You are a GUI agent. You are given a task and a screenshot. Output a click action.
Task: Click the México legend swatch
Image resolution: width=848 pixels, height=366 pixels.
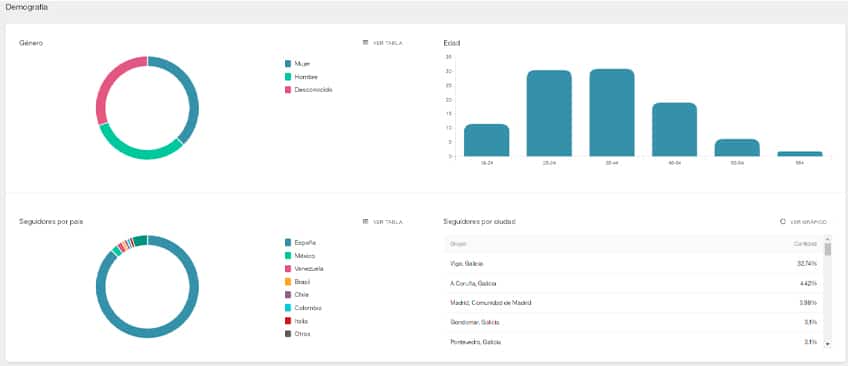tap(288, 256)
